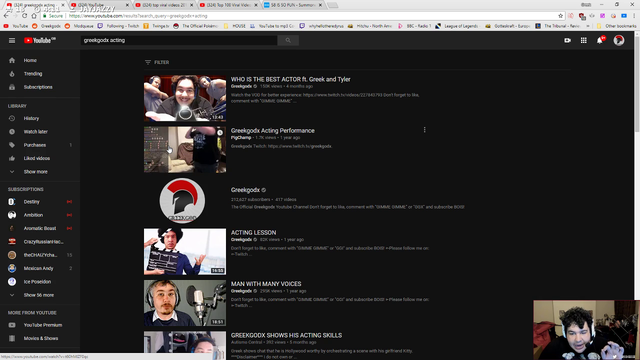Open Other bookmarks folder

[617, 26]
